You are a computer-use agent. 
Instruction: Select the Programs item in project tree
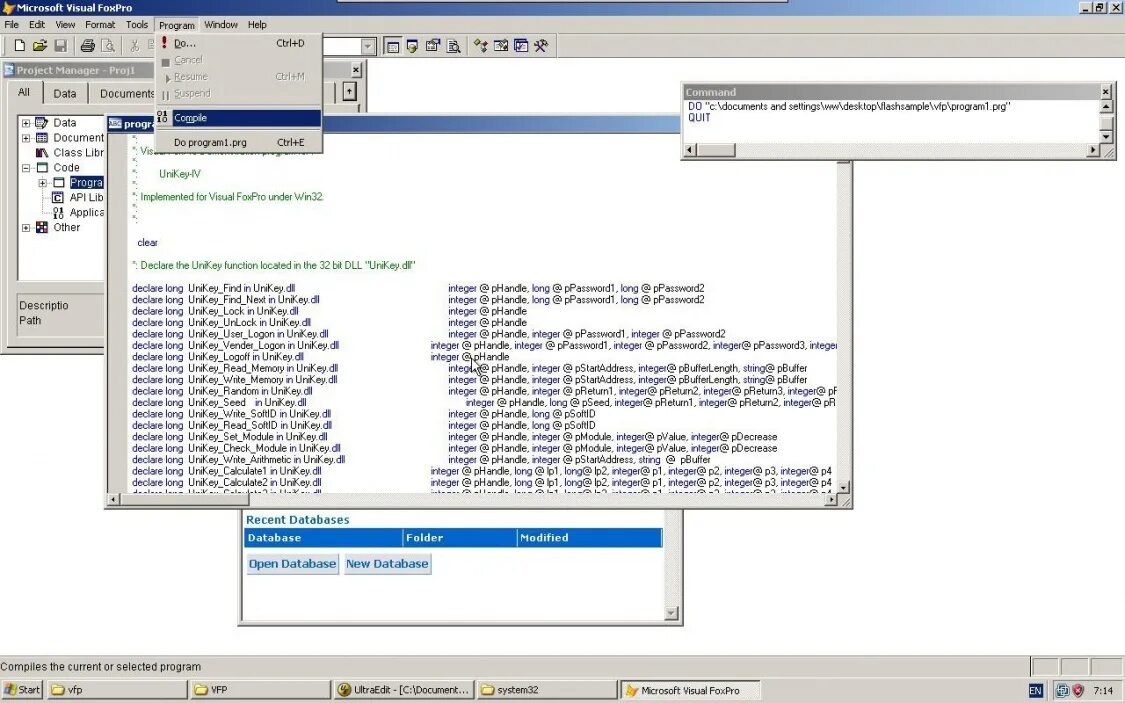[86, 183]
